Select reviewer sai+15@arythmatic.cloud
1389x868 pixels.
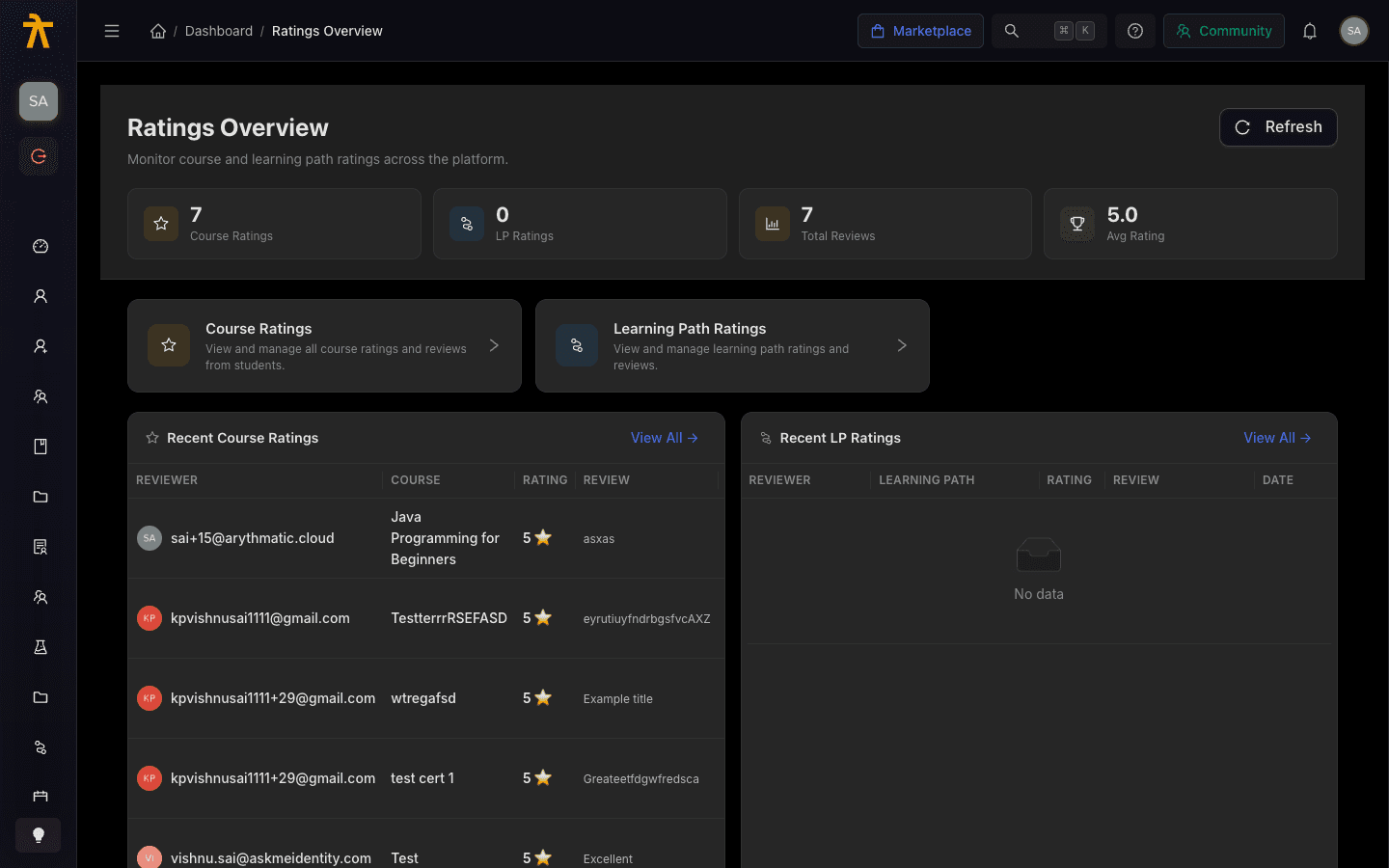(x=253, y=538)
